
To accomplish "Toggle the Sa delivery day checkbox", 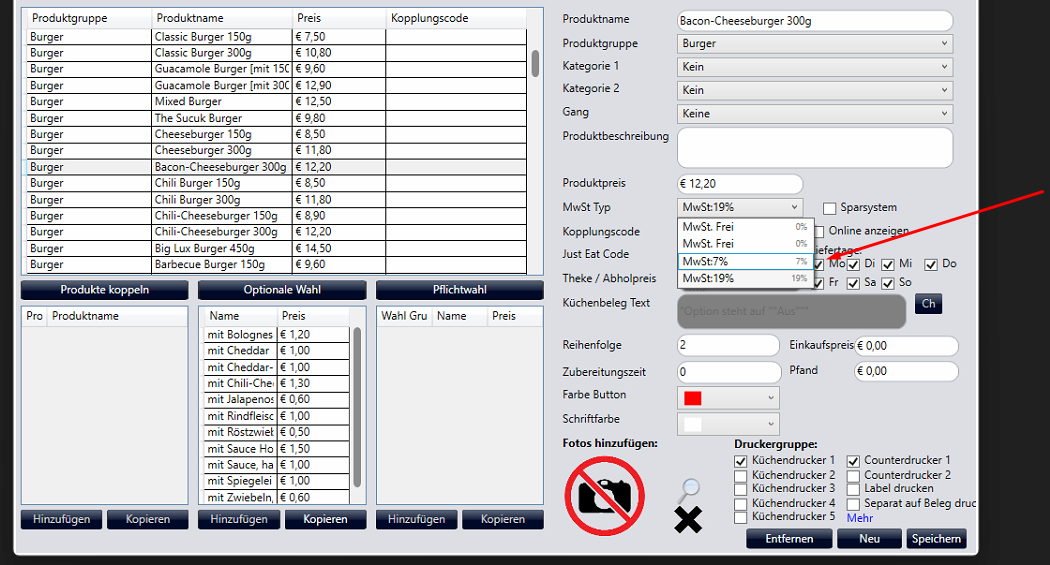I will 853,283.
